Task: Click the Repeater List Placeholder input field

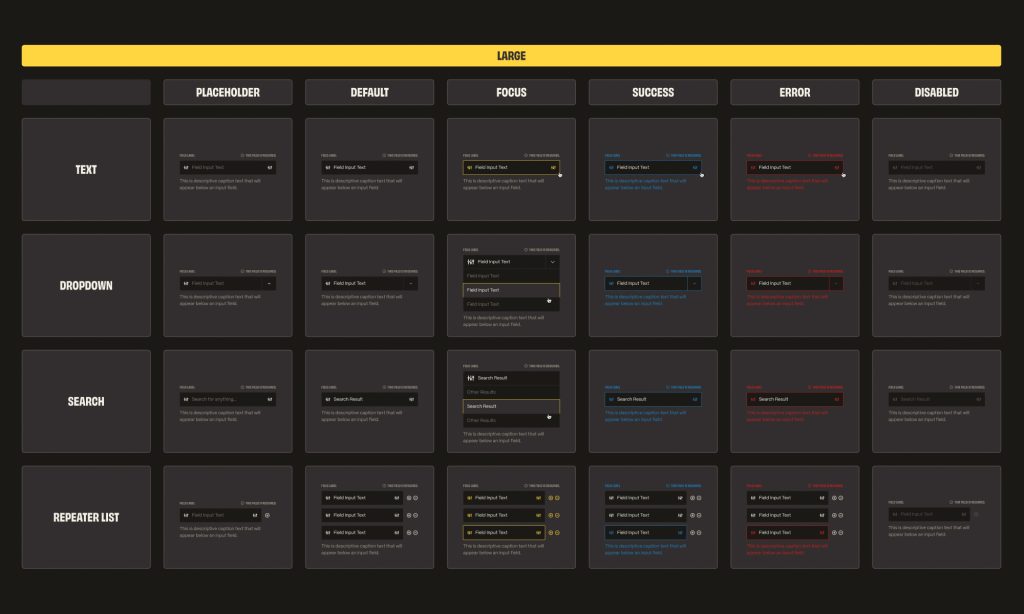Action: click(221, 515)
